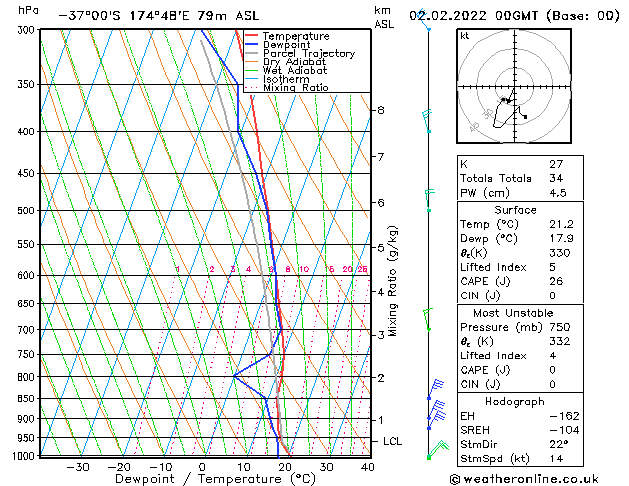Click the wind barb at 500 hPa

pyautogui.click(x=429, y=200)
